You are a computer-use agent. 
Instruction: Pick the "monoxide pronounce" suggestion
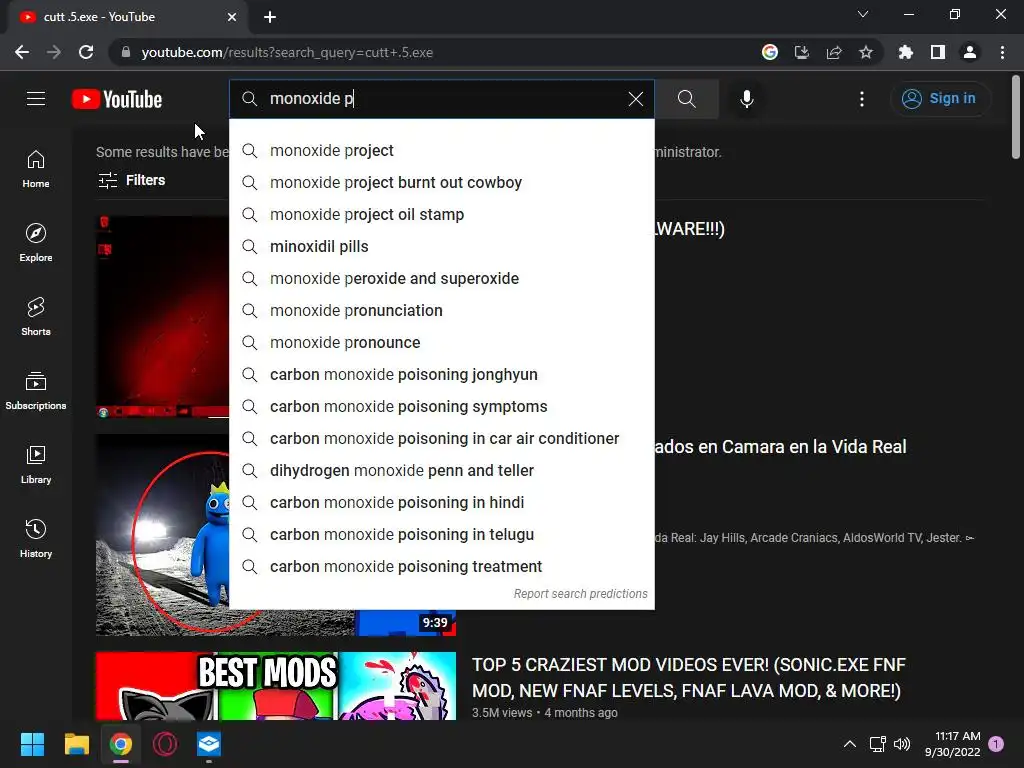coord(441,342)
